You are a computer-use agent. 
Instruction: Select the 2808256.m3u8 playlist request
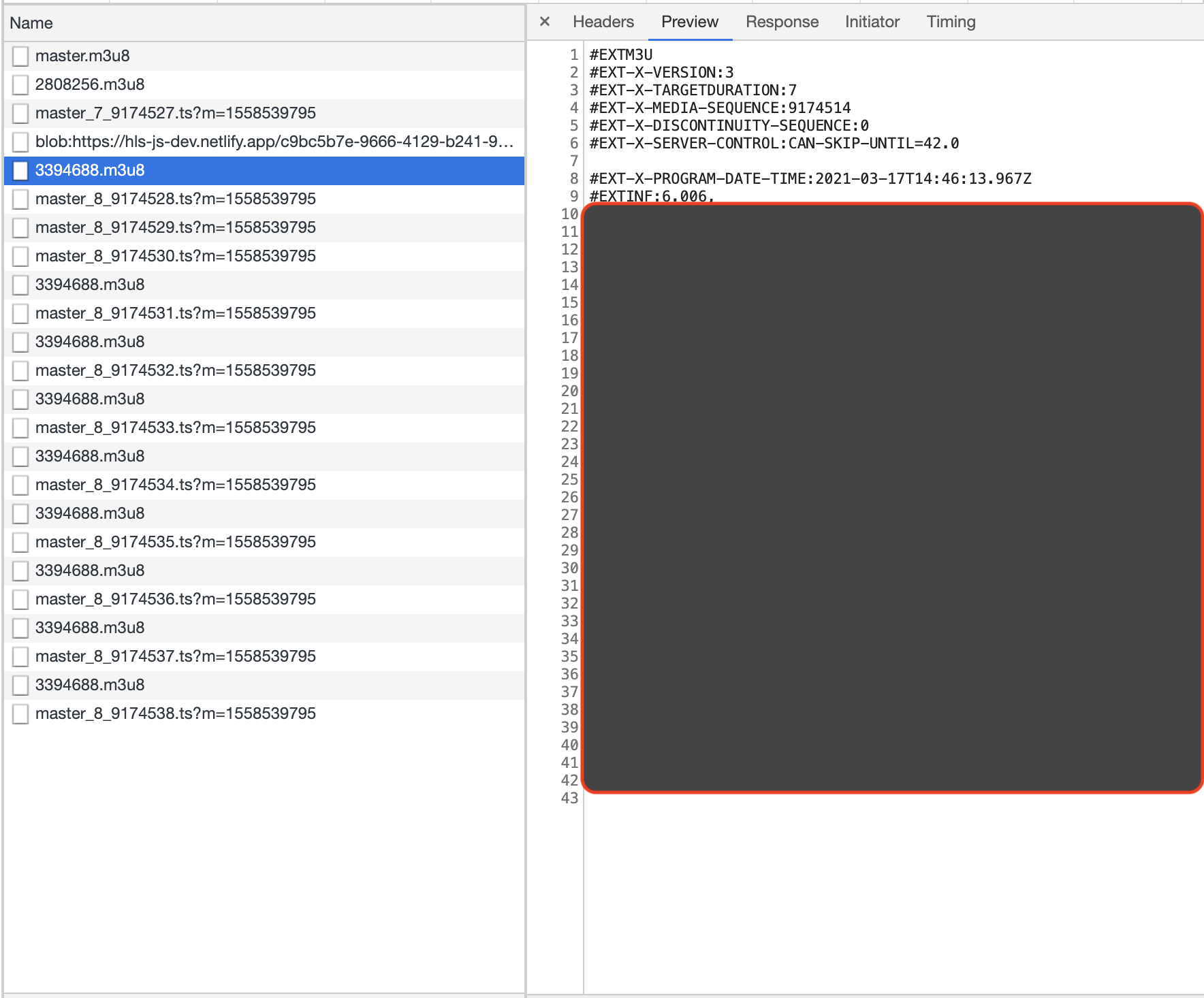point(91,84)
